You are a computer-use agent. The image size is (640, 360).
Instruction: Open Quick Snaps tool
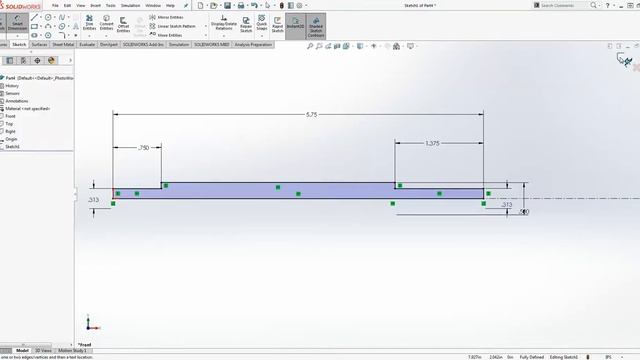[262, 23]
